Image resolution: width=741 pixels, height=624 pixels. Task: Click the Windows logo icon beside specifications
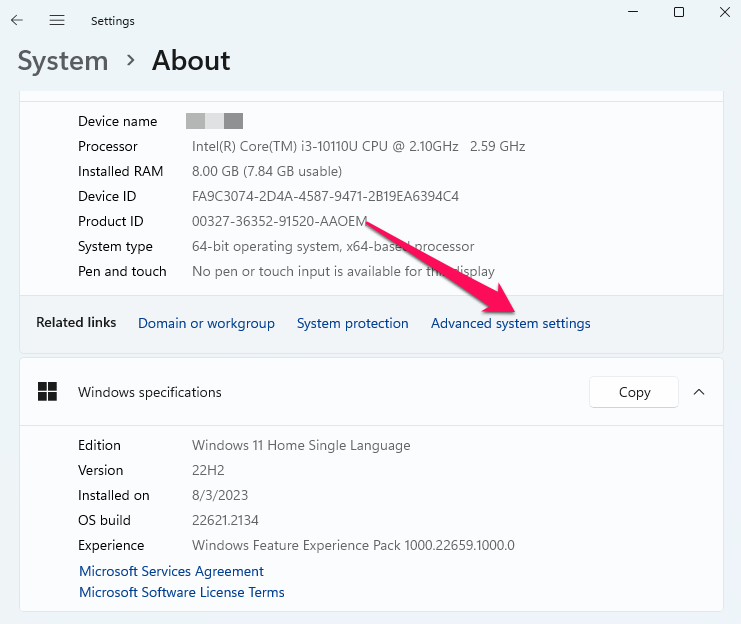(47, 391)
